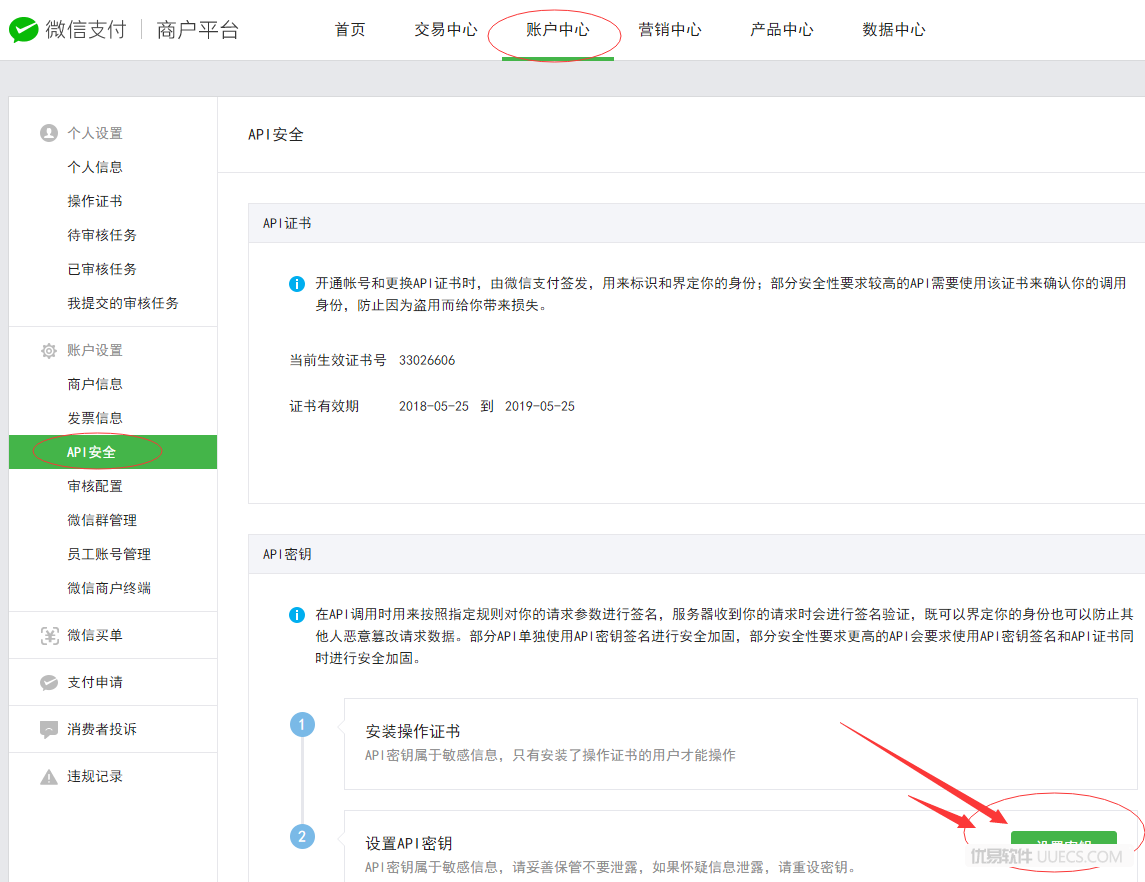Click the API密钥 section header
Viewport: 1145px width, 882px height.
tap(287, 554)
